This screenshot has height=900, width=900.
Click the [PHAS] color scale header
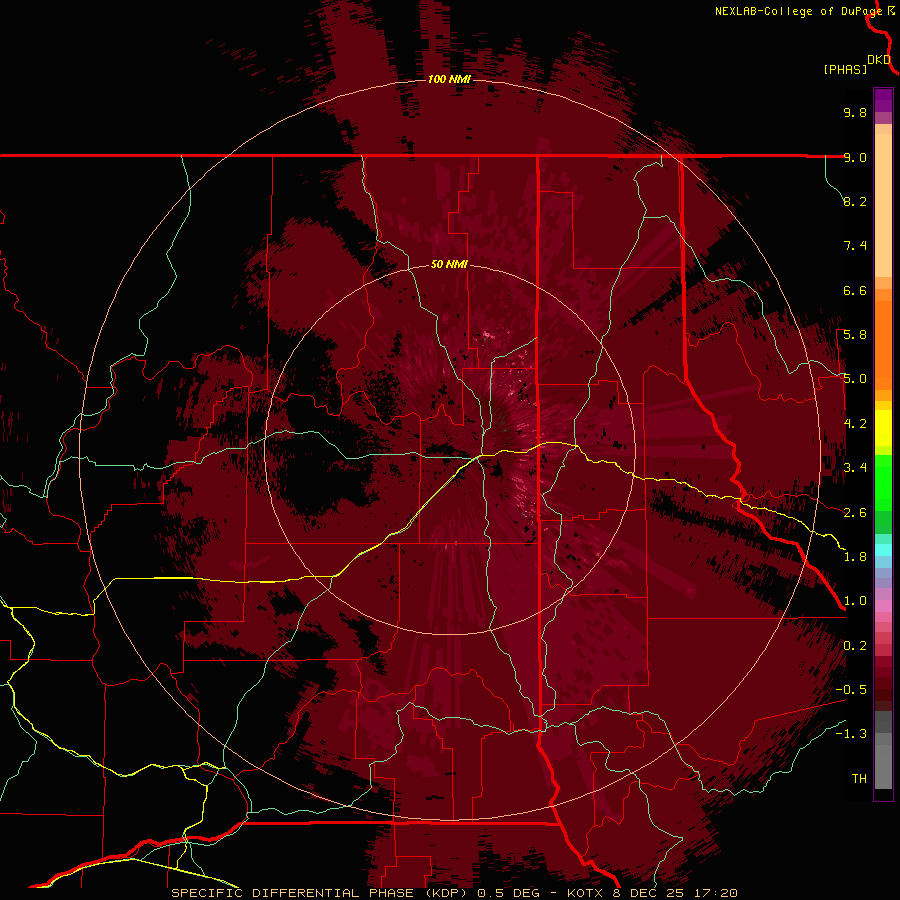(x=845, y=69)
